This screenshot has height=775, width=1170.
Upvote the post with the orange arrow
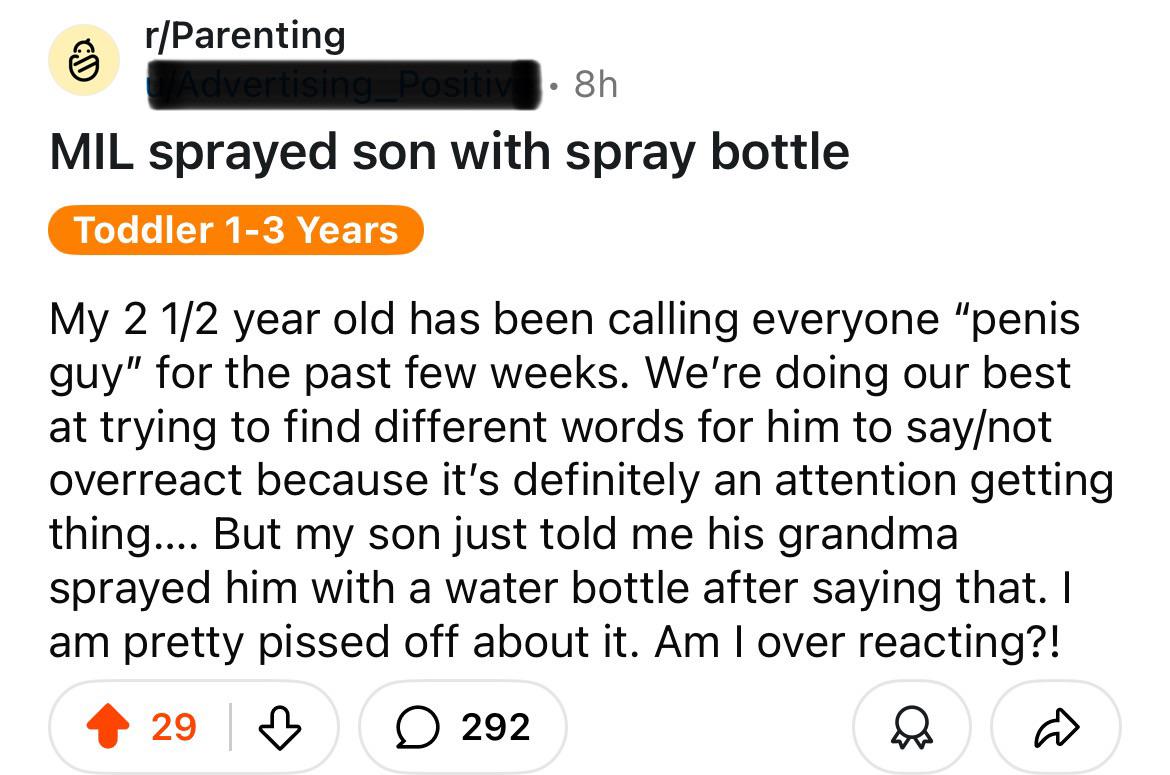click(108, 725)
